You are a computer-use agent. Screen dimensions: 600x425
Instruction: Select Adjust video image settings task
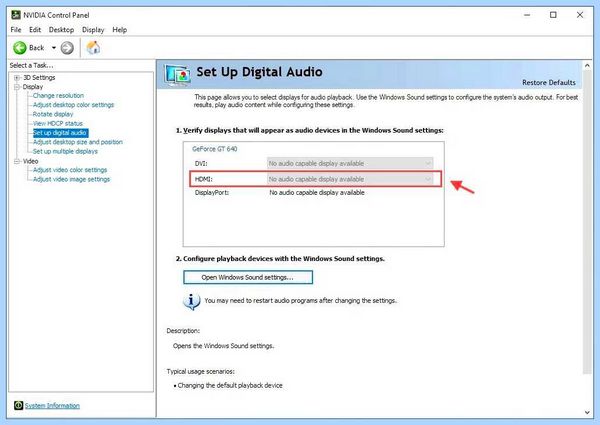(72, 179)
